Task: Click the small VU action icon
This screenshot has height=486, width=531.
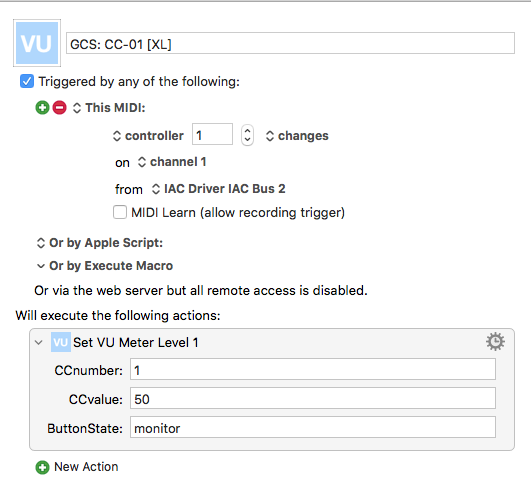Action: tap(61, 342)
